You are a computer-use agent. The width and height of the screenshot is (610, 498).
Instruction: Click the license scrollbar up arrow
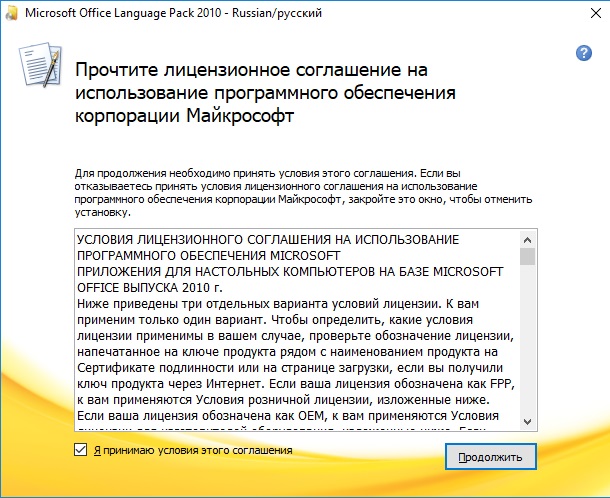point(527,239)
